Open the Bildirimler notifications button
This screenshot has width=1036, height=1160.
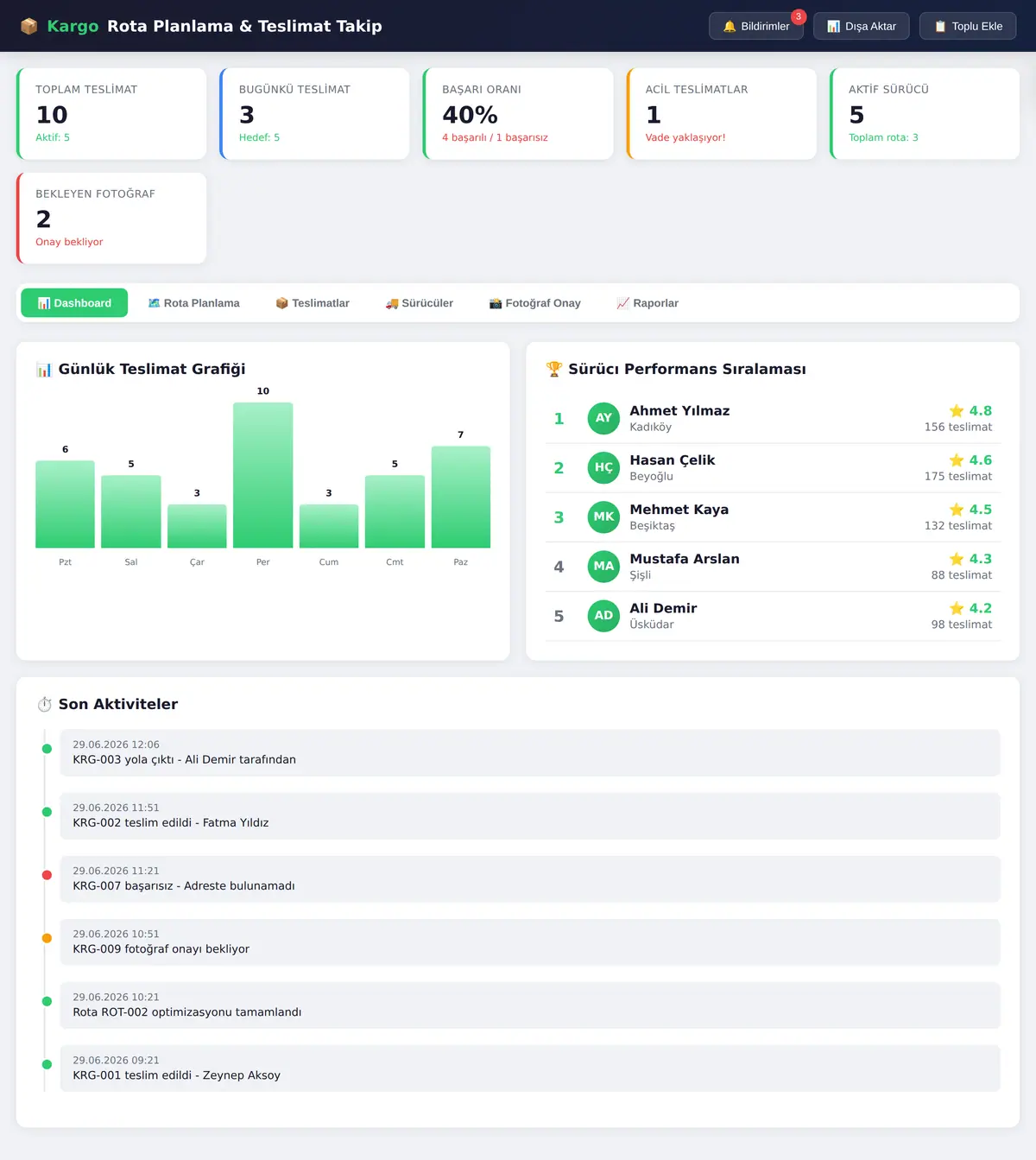pyautogui.click(x=756, y=26)
